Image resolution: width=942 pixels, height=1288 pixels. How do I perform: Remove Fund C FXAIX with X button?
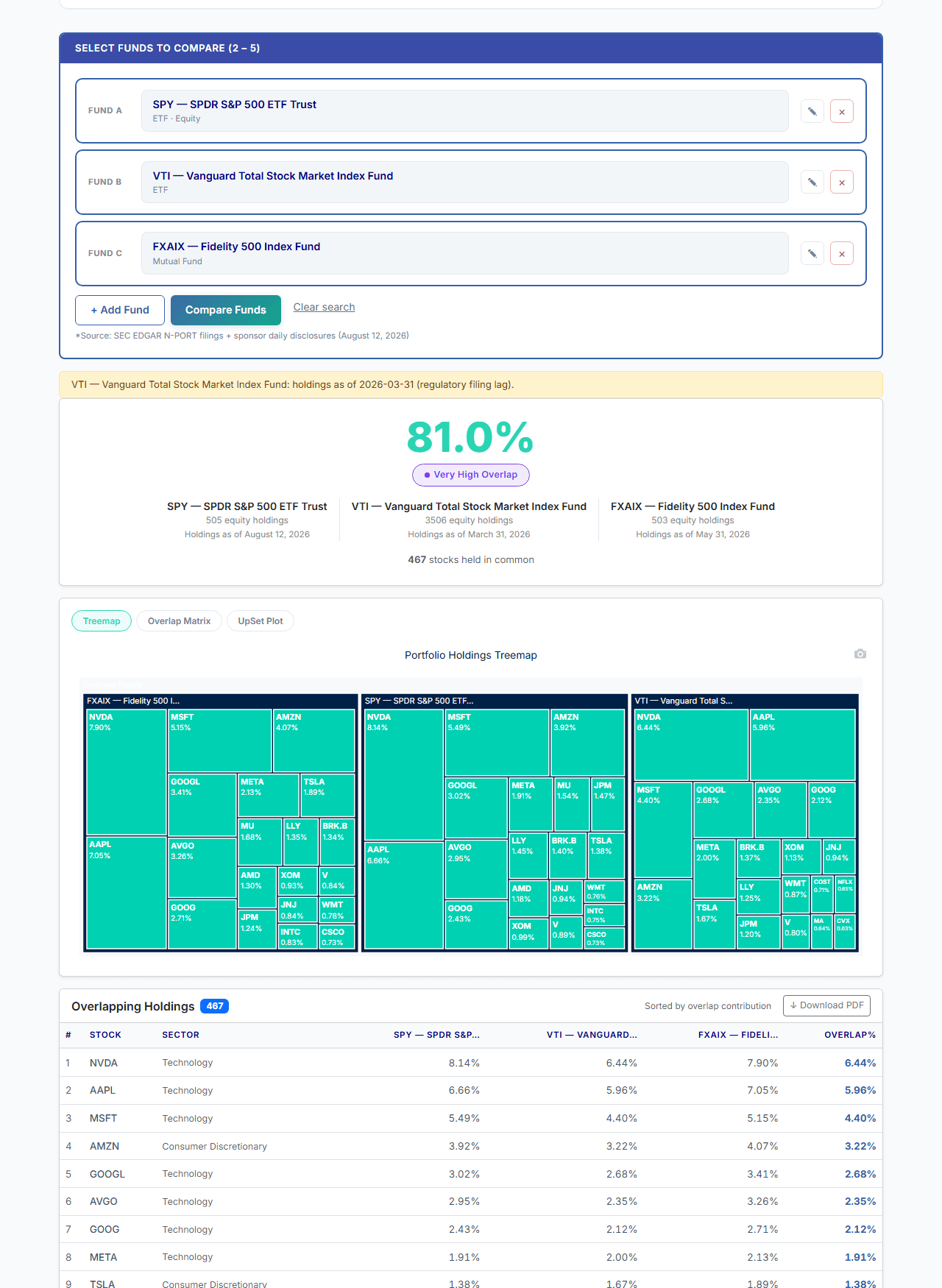coord(842,253)
